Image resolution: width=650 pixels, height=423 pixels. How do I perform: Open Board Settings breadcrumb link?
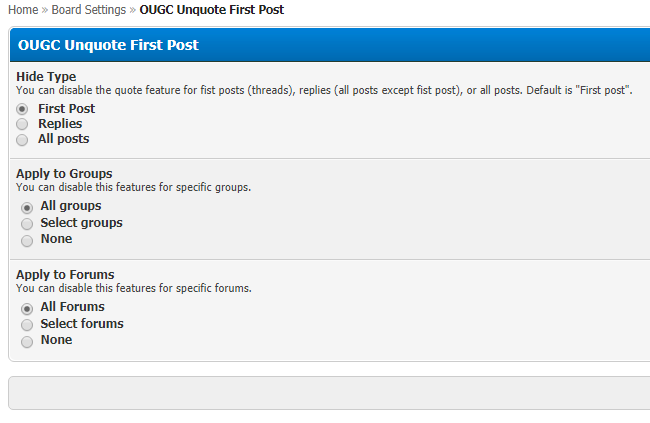pos(87,10)
